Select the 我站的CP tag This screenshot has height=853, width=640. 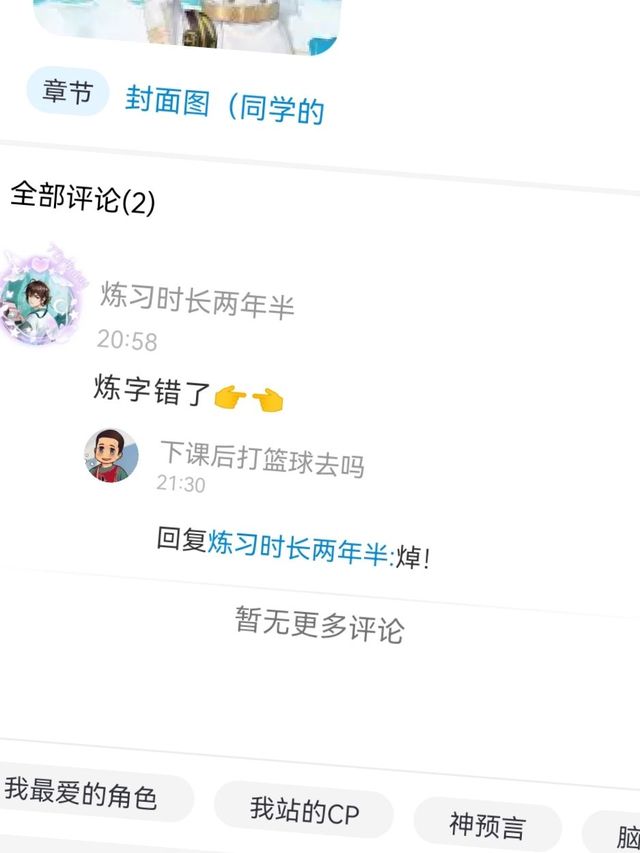click(304, 811)
